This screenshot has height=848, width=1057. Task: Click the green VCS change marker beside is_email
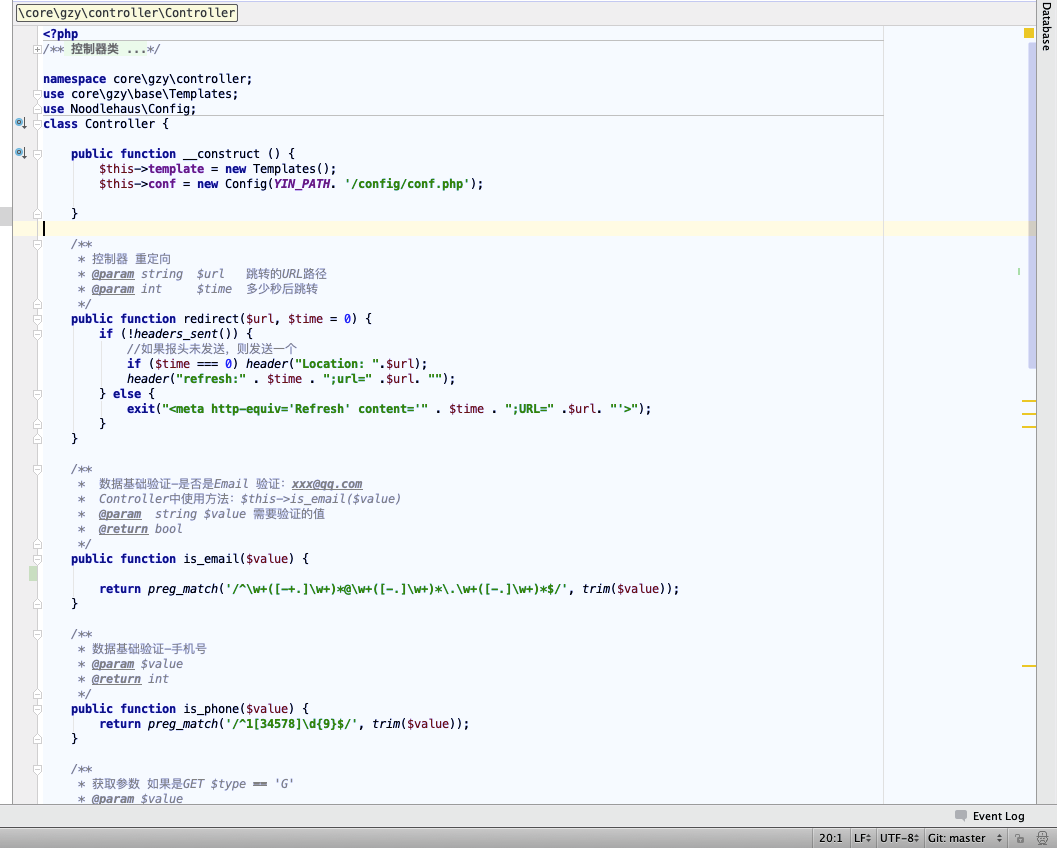(33, 574)
